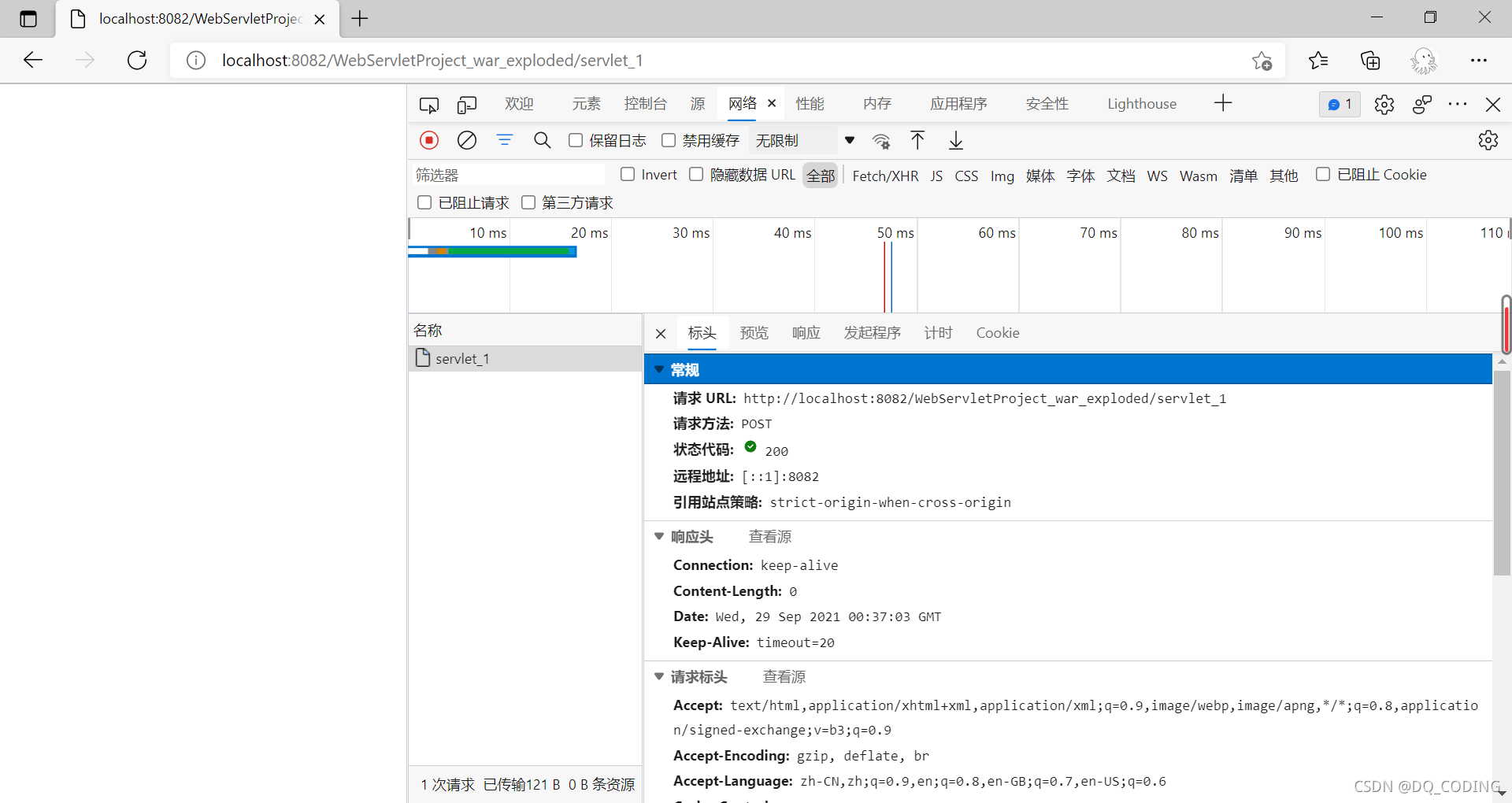
Task: Click the browser address bar URL
Action: 432,61
